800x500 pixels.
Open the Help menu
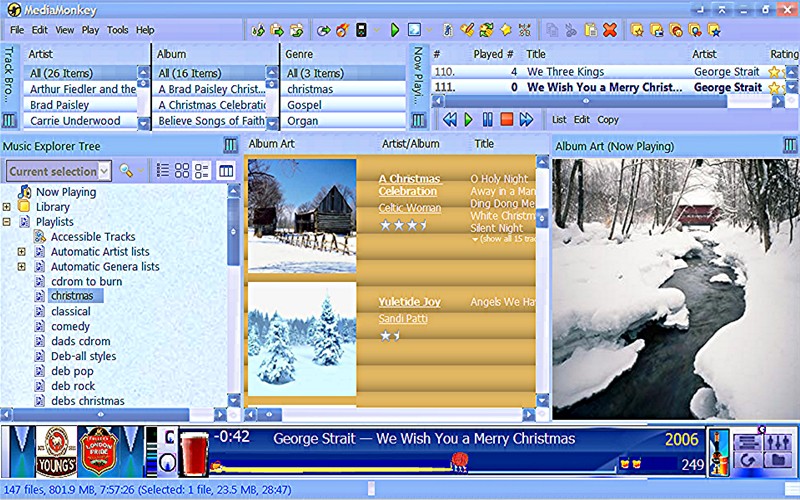[x=145, y=30]
